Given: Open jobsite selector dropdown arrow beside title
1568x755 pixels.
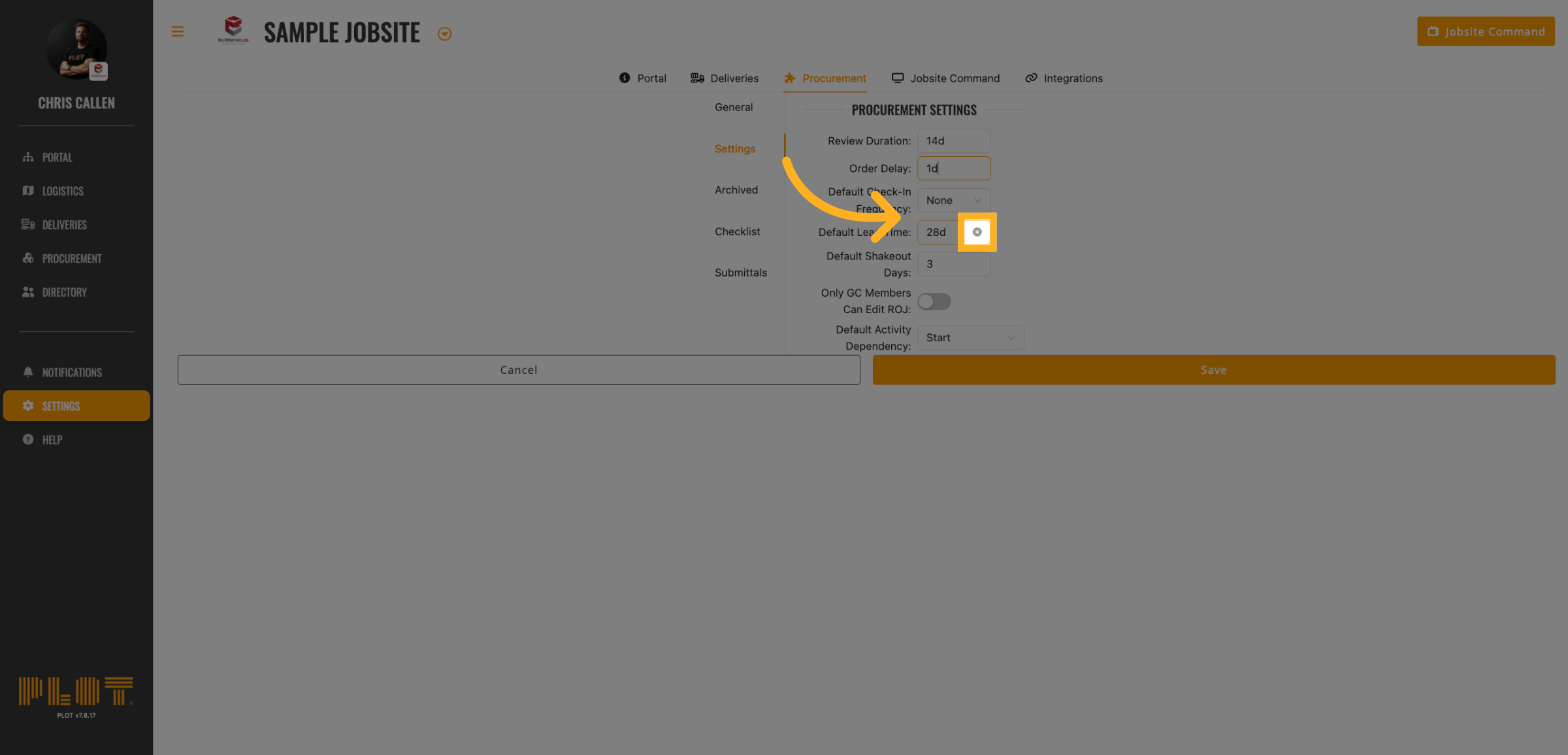Looking at the screenshot, I should [444, 34].
